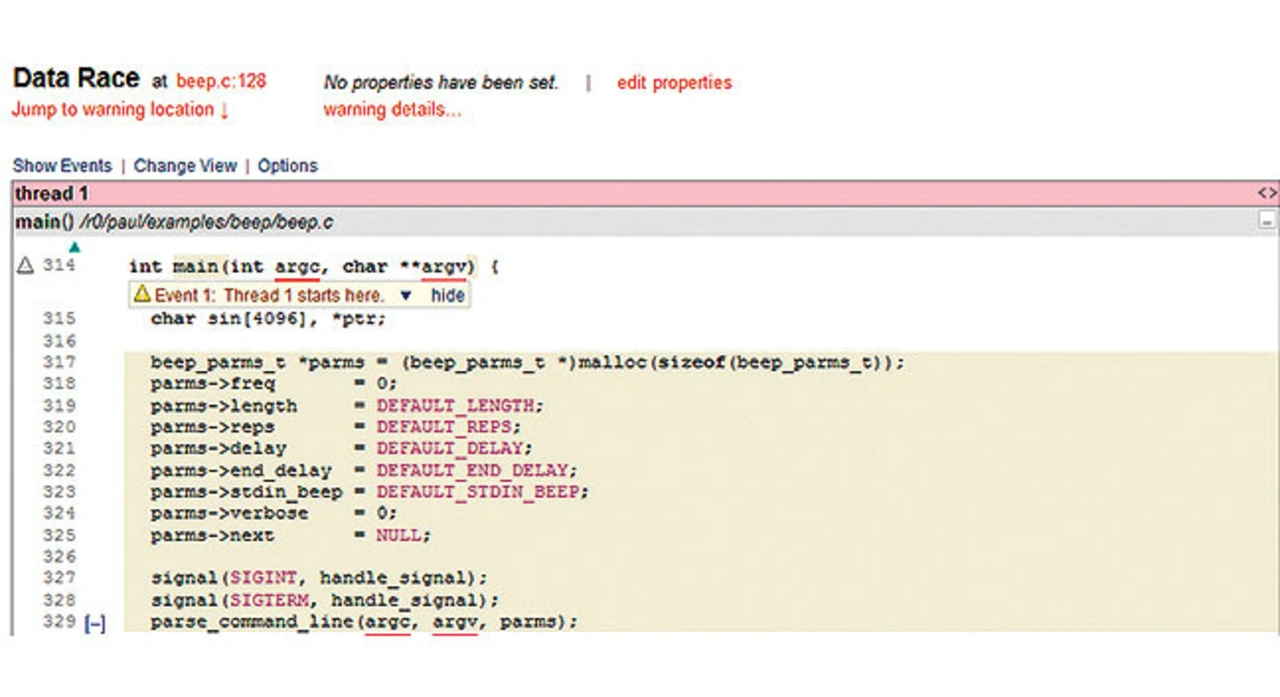1280x697 pixels.
Task: Click the beep.c:128 location link
Action: point(221,82)
